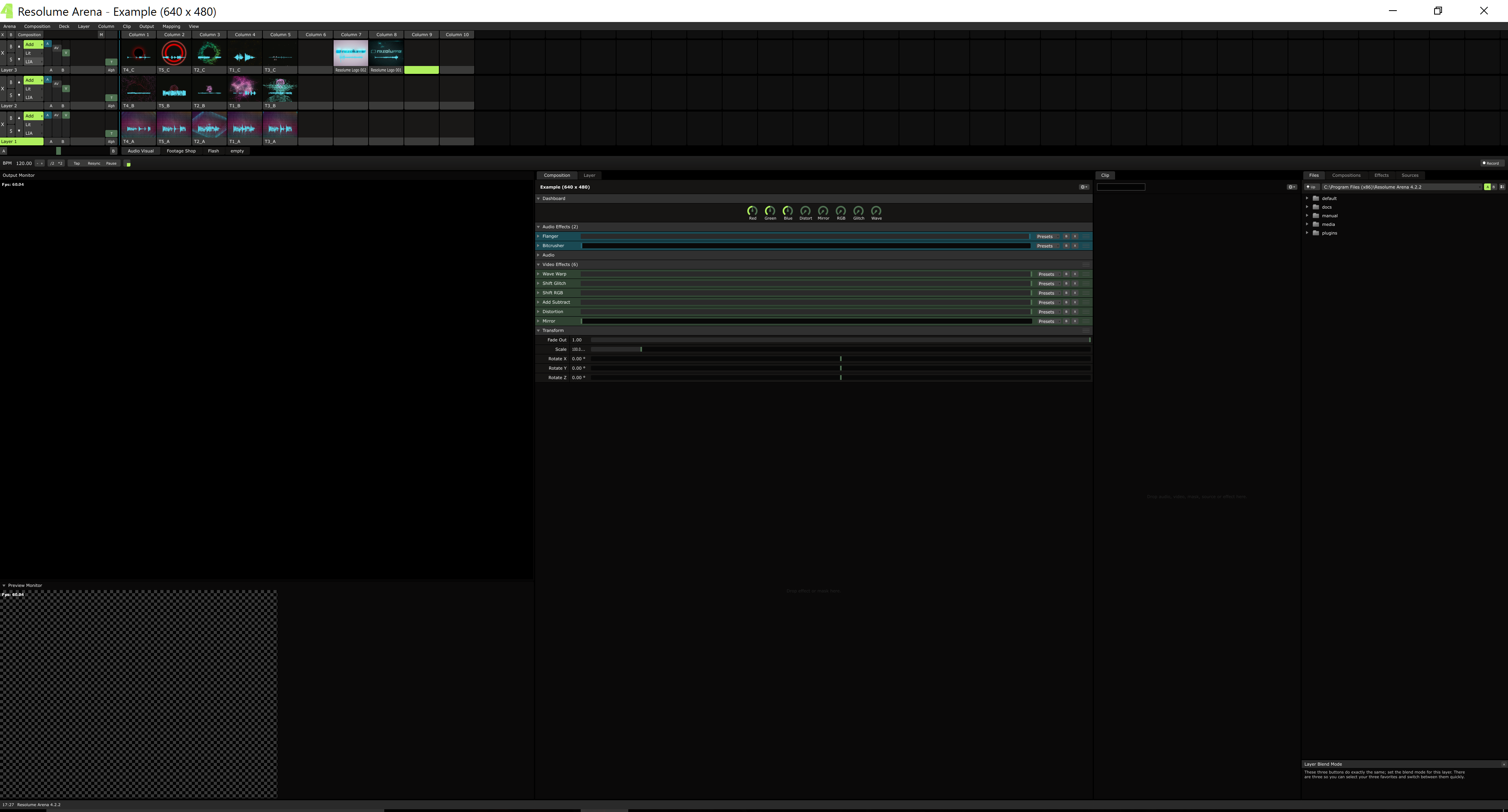The image size is (1508, 812).
Task: Switch to the Effects tab
Action: (1381, 175)
